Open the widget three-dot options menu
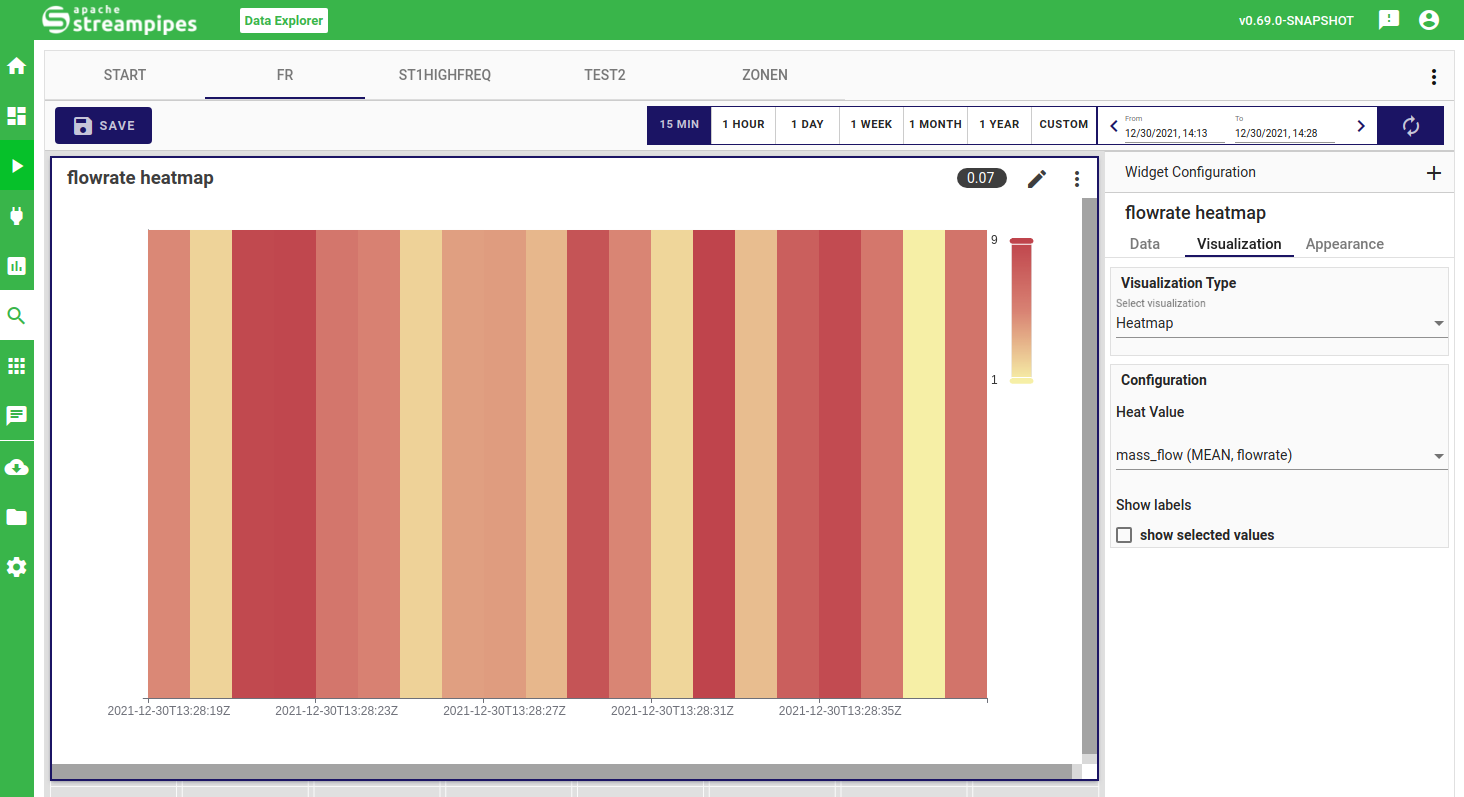Viewport: 1464px width, 797px height. point(1077,179)
